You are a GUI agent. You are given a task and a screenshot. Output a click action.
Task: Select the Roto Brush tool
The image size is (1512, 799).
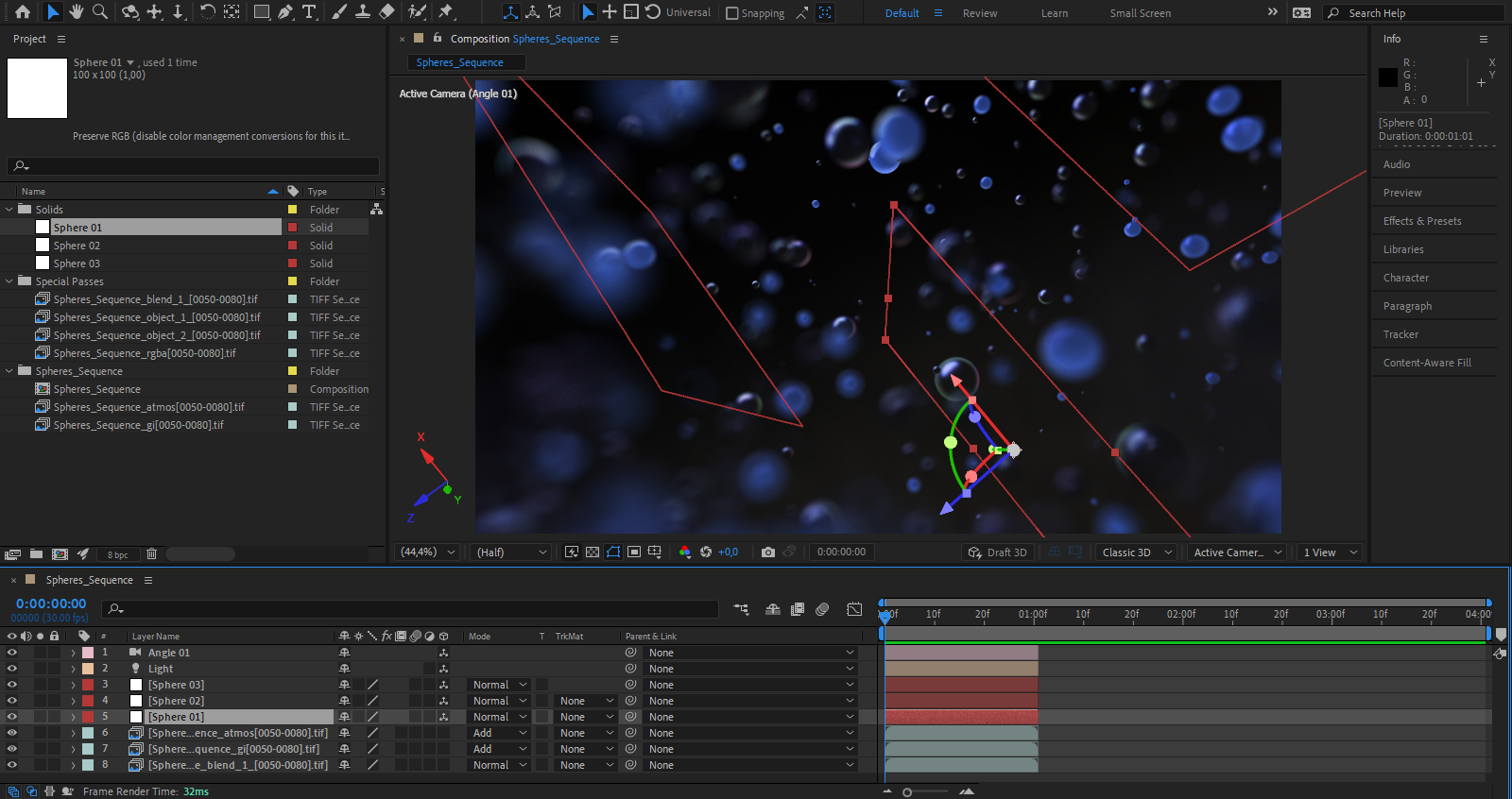417,12
